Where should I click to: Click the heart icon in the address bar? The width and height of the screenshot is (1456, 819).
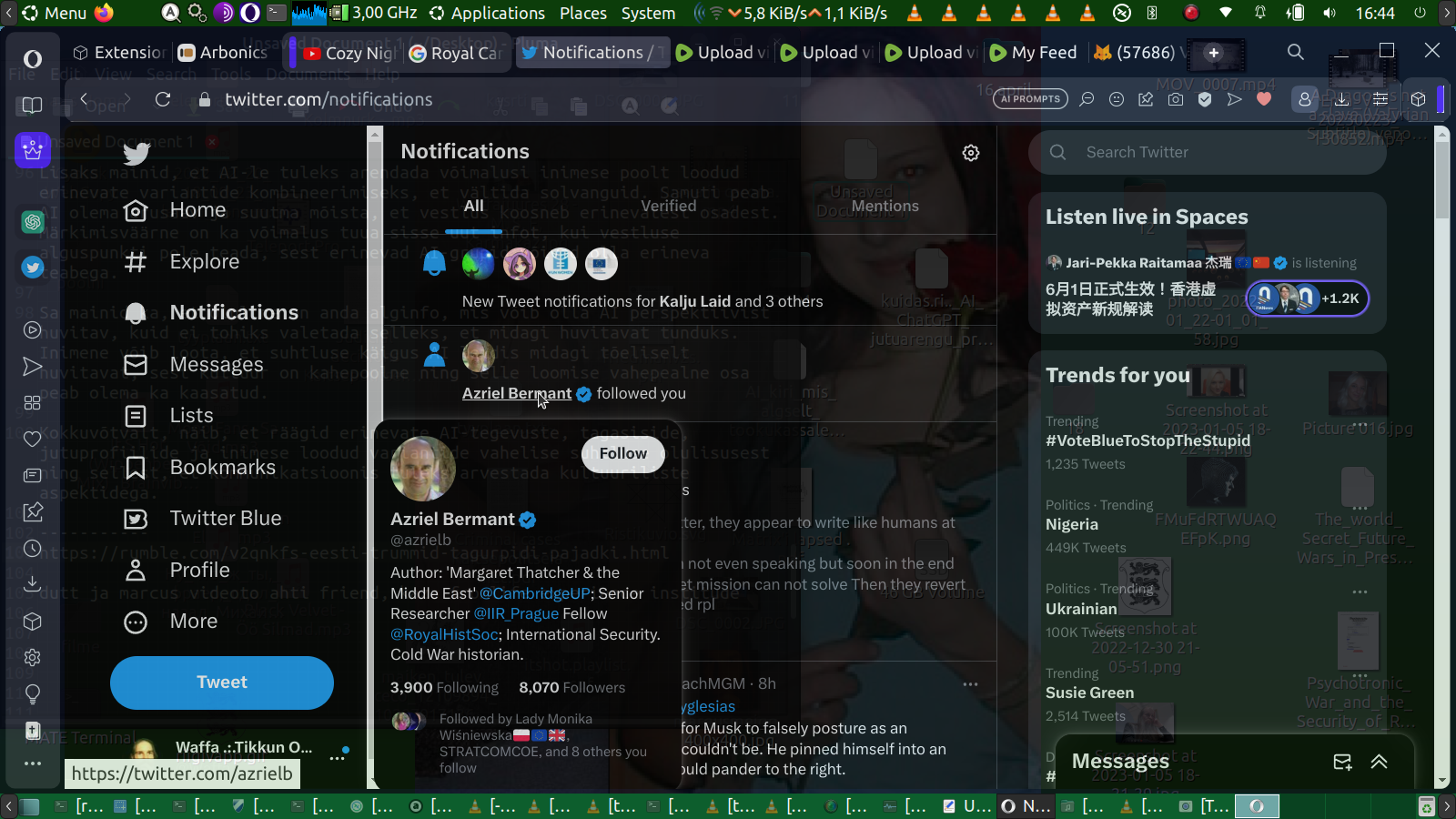coord(1264,99)
